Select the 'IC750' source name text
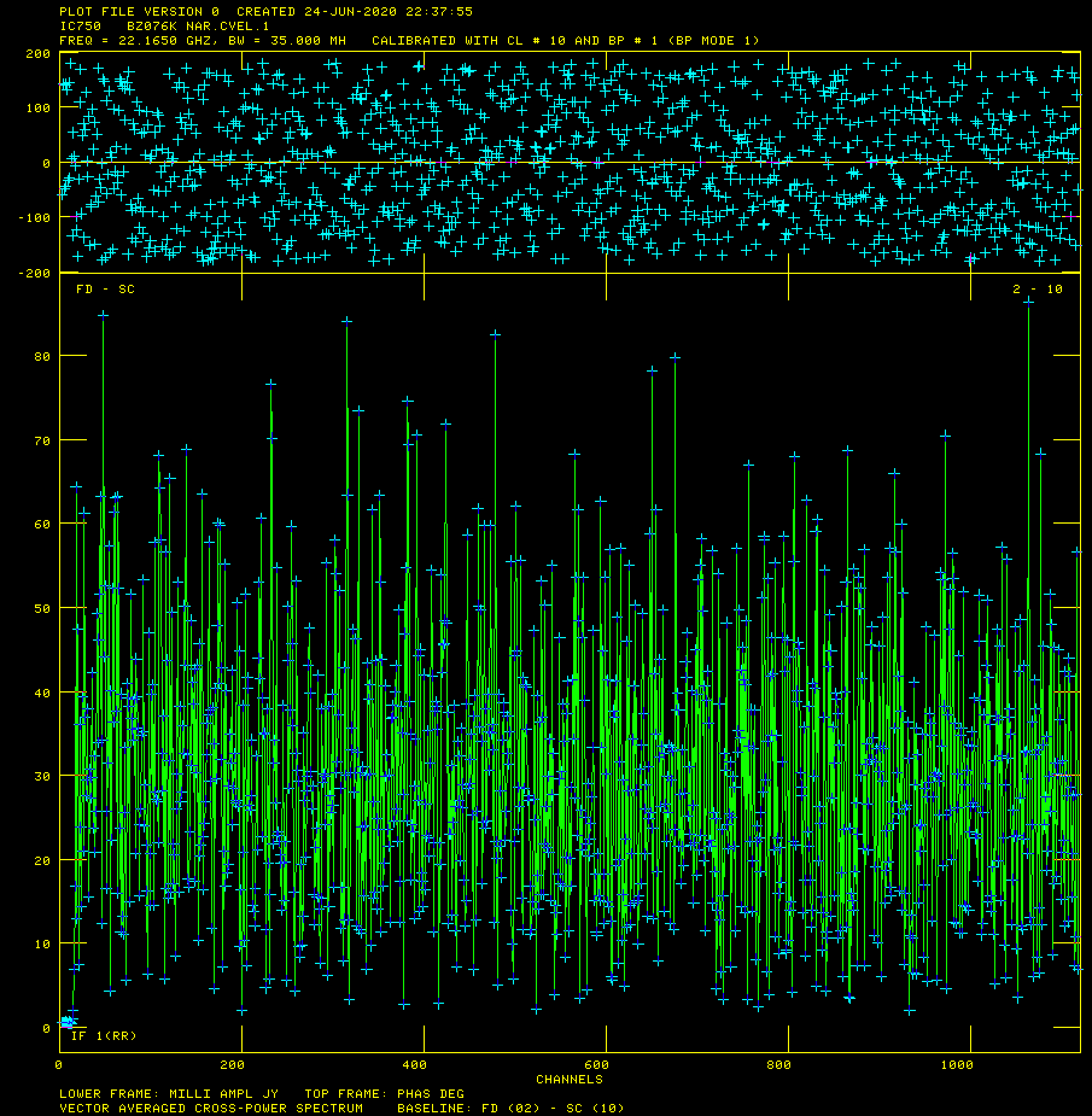Image resolution: width=1092 pixels, height=1116 pixels. click(80, 26)
